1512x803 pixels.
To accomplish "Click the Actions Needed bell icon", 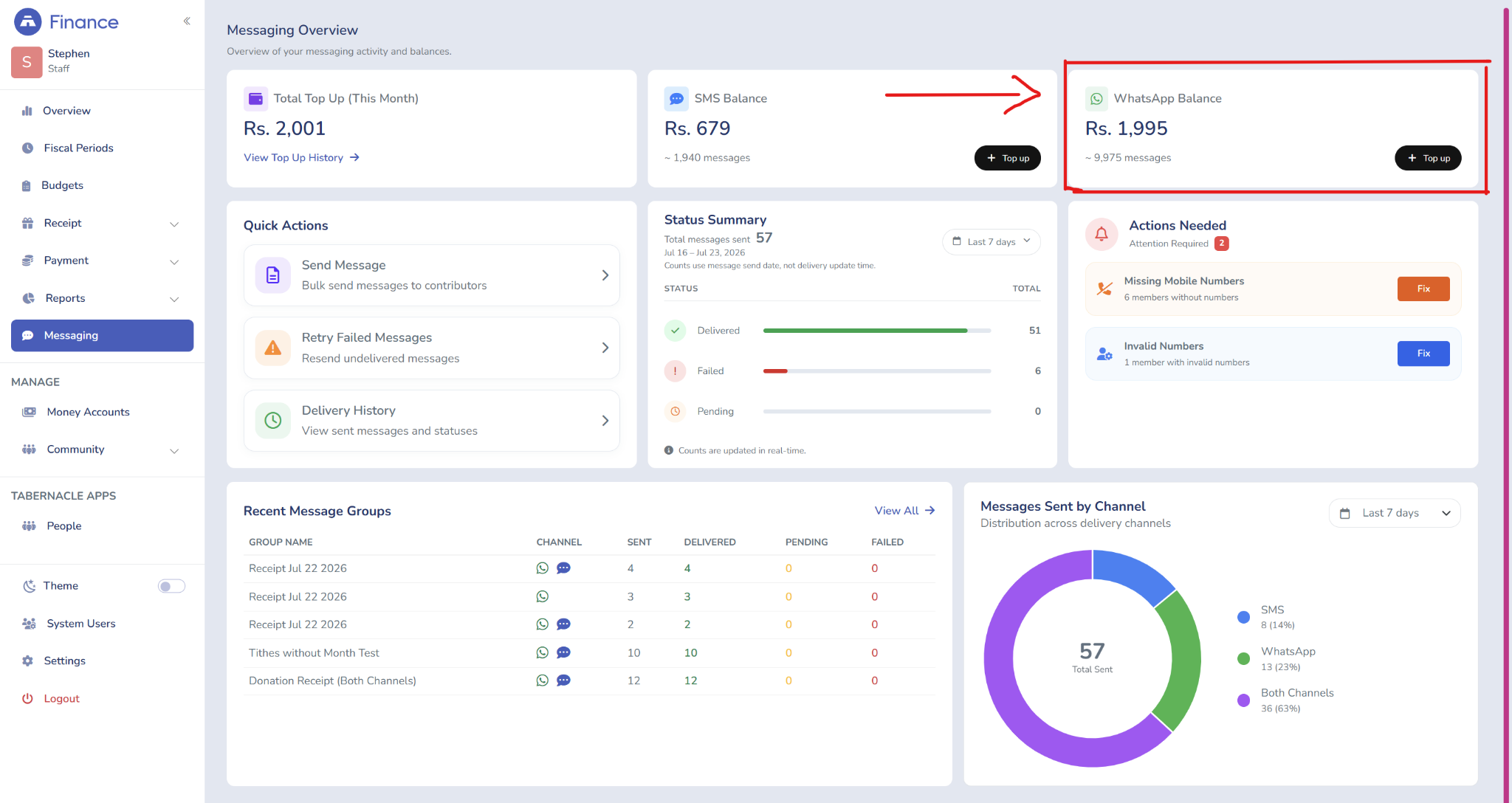I will click(x=1102, y=234).
